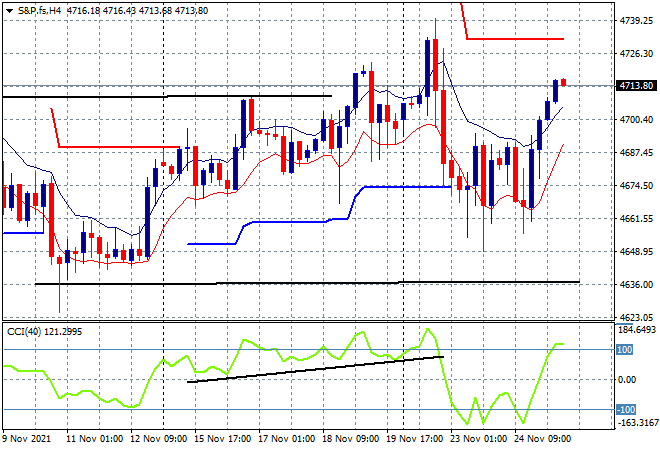Click the 4623.05 price scale value
Viewport: 660px width, 450px height.
(x=636, y=317)
